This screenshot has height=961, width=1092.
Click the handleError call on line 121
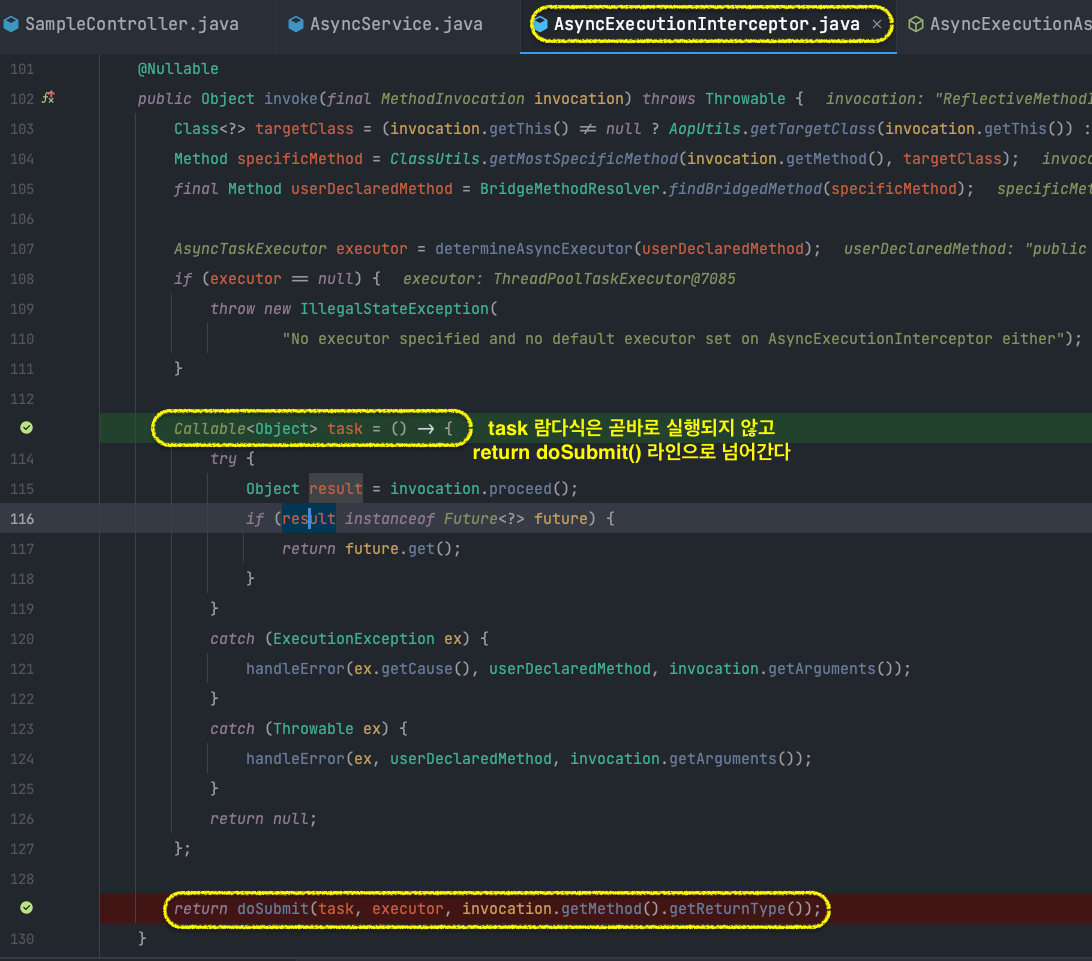coord(295,669)
